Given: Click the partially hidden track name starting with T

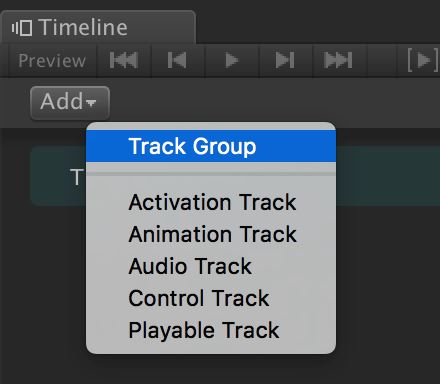Looking at the screenshot, I should pyautogui.click(x=77, y=177).
